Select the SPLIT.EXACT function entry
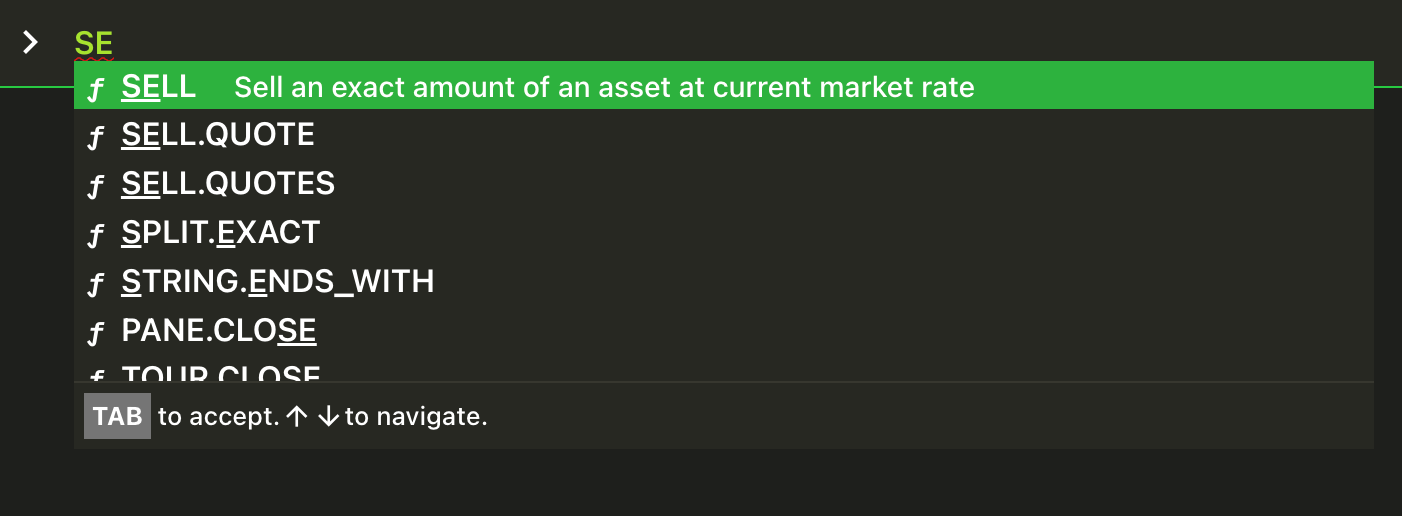 click(x=724, y=232)
